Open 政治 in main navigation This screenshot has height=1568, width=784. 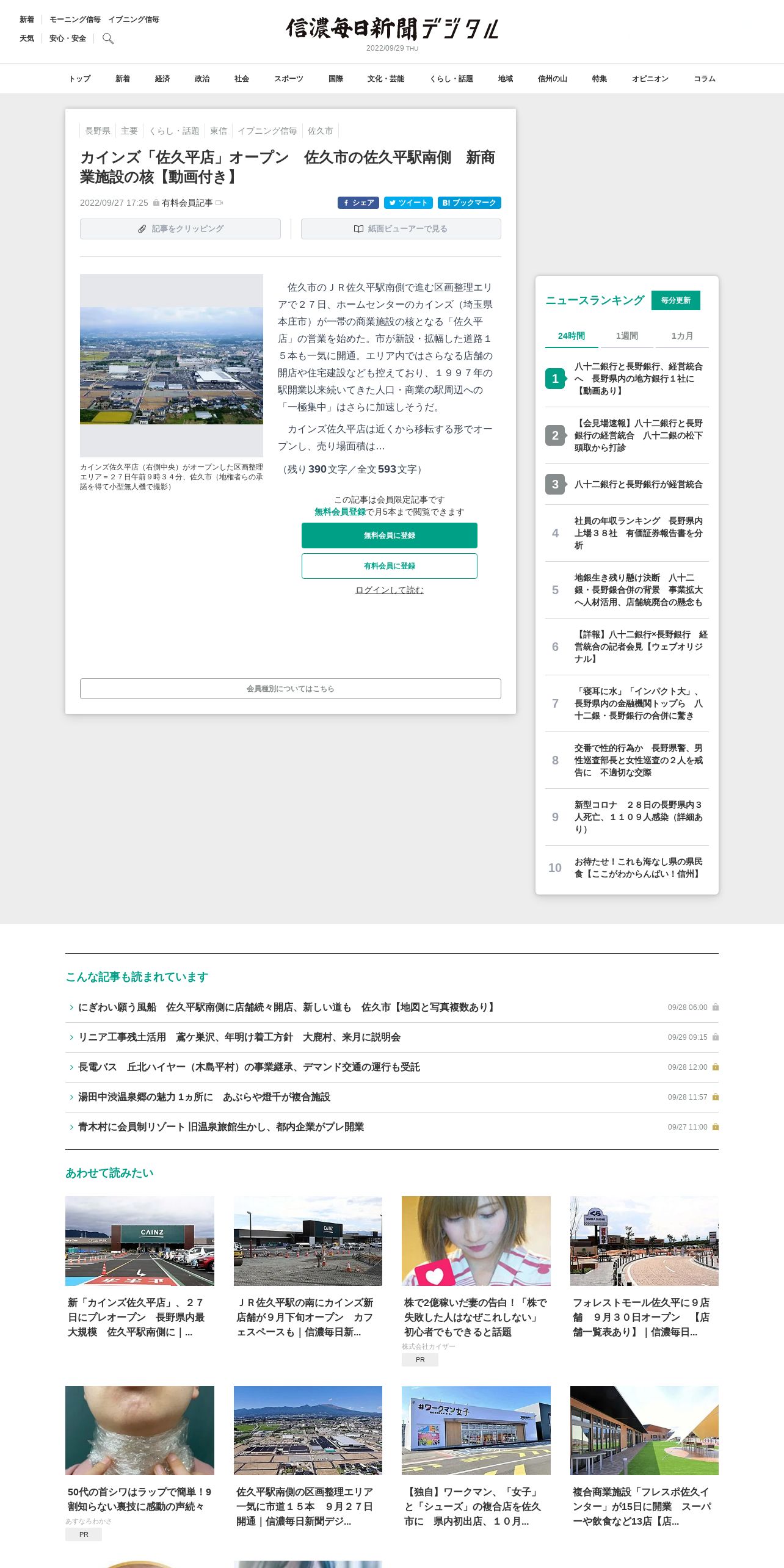[x=202, y=79]
